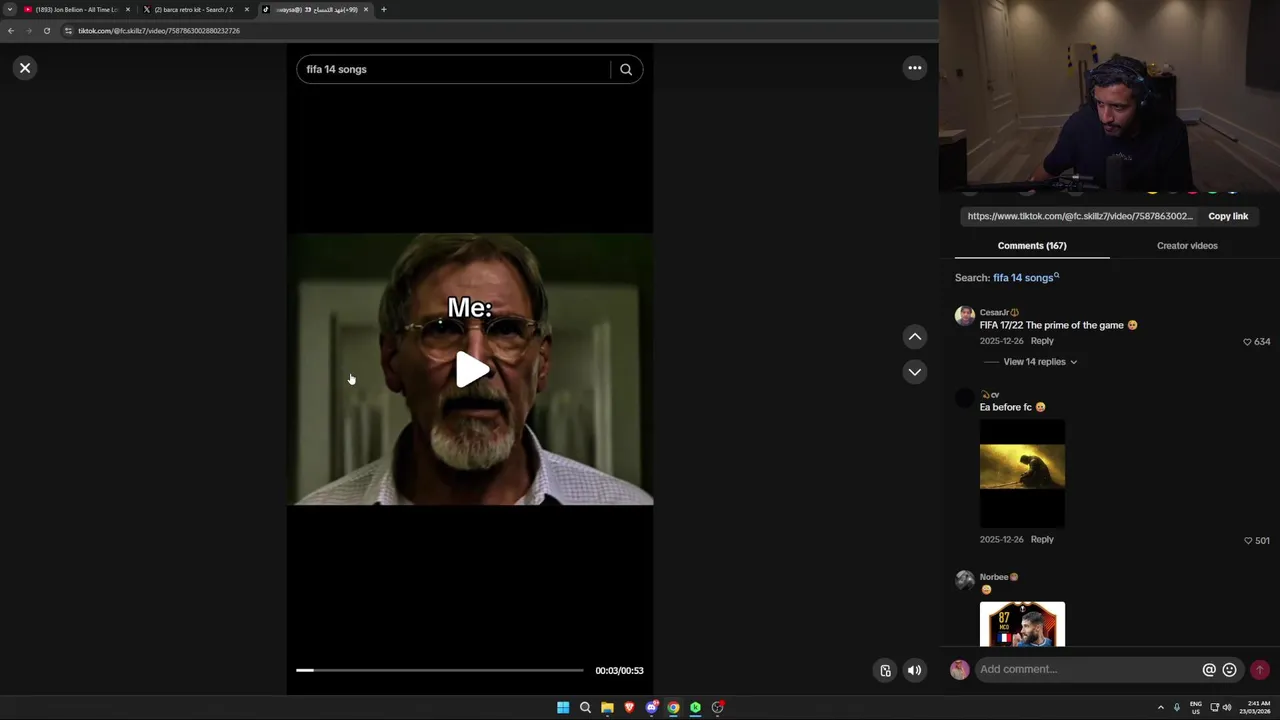Close the TikTok video viewer with the X button
The height and width of the screenshot is (720, 1280).
(x=25, y=68)
